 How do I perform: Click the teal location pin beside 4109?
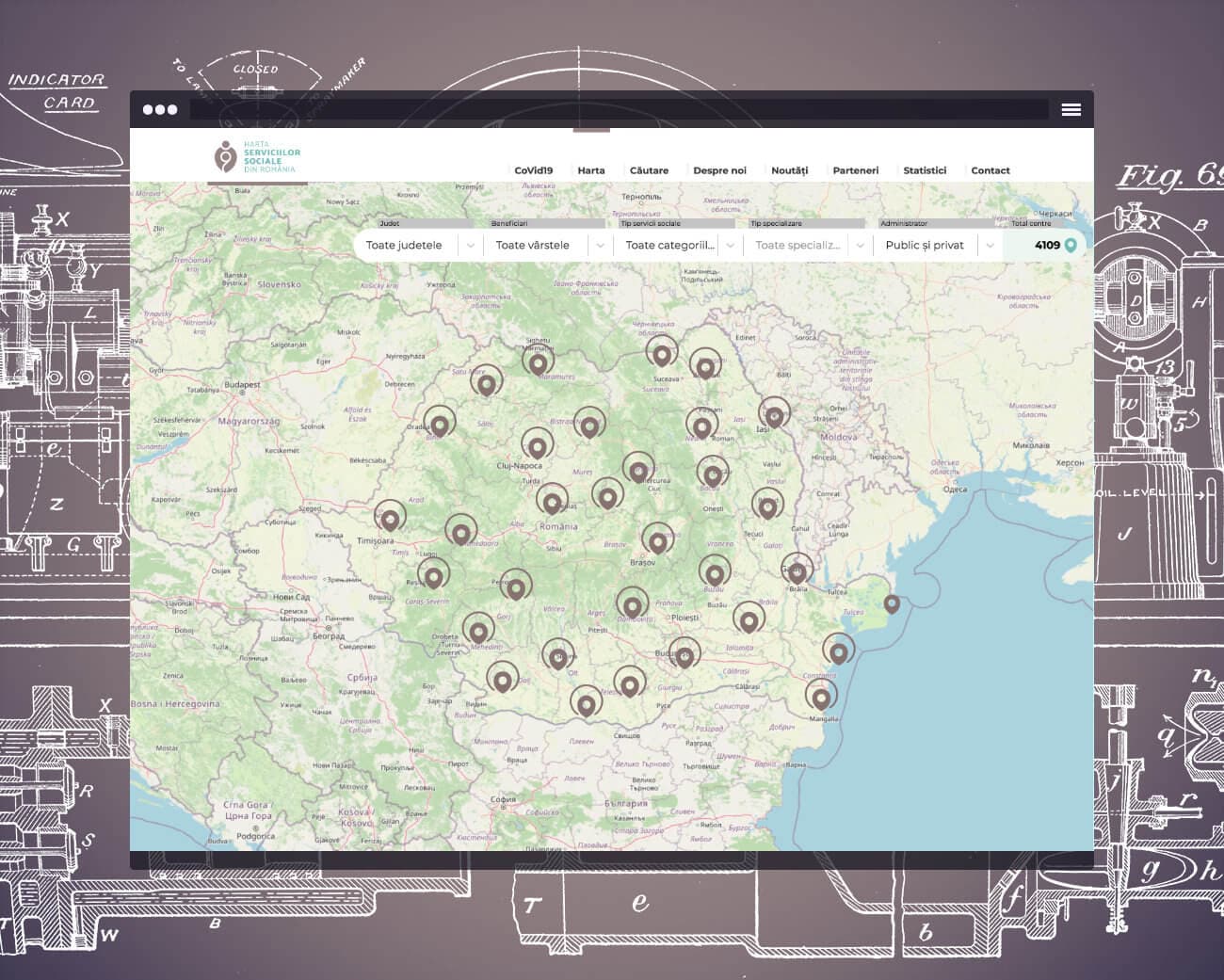[1071, 243]
